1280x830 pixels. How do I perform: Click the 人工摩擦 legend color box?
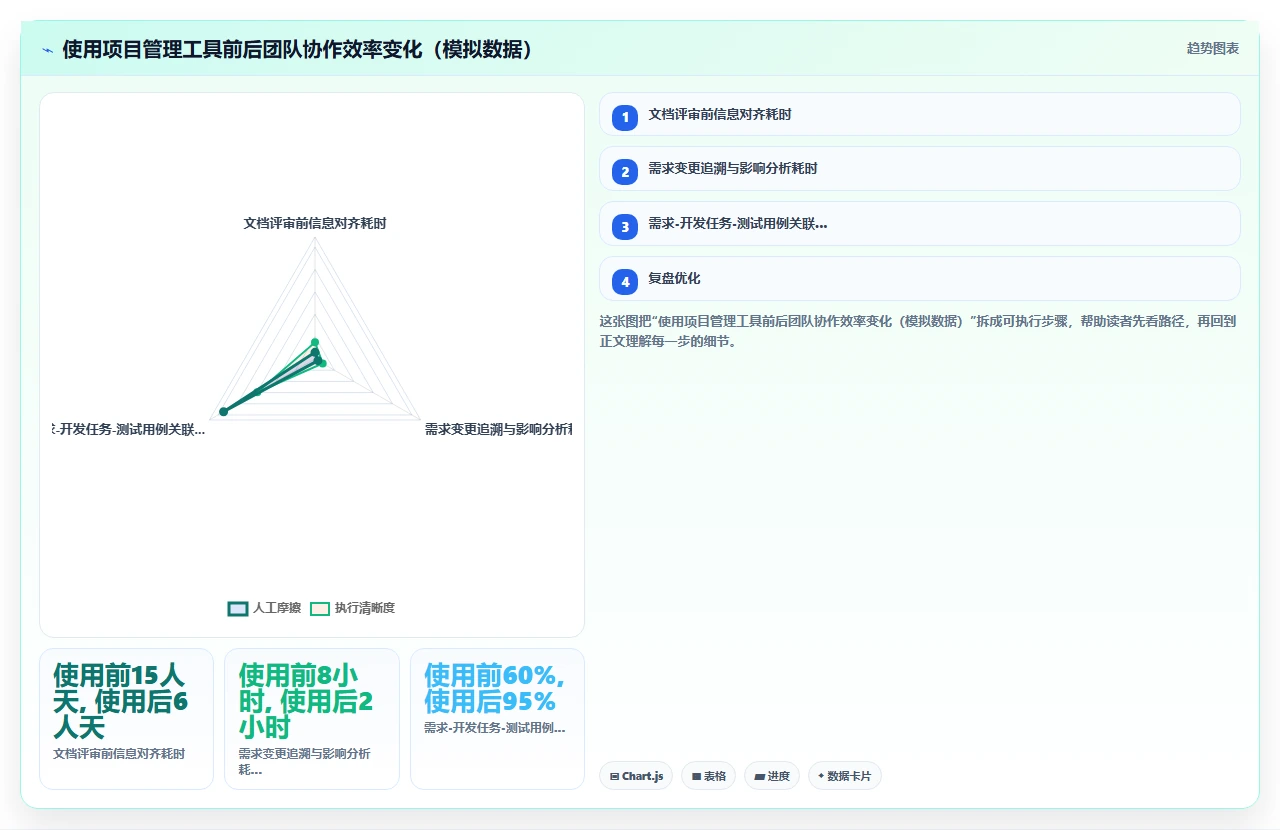point(238,608)
